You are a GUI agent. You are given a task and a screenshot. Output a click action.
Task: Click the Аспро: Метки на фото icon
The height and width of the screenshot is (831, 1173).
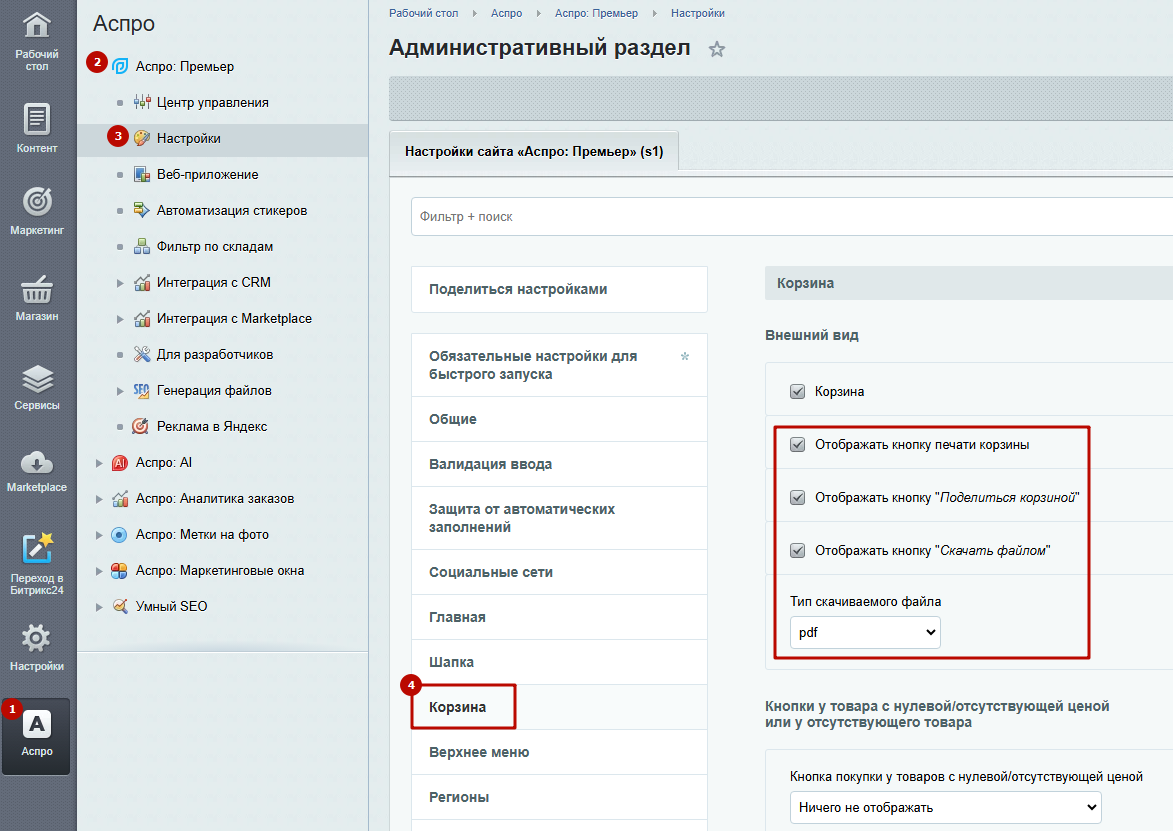(119, 535)
